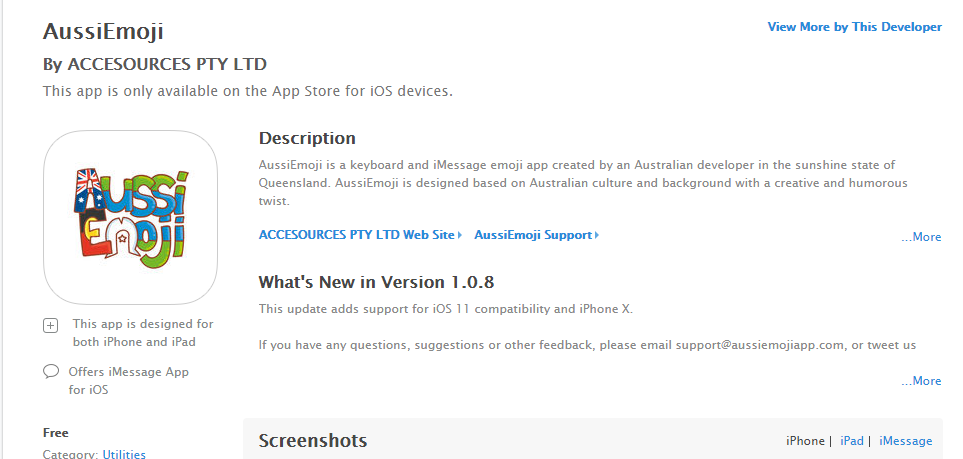
Task: Open the ACCESOURCES PTY LTD Web Site link
Action: click(357, 235)
